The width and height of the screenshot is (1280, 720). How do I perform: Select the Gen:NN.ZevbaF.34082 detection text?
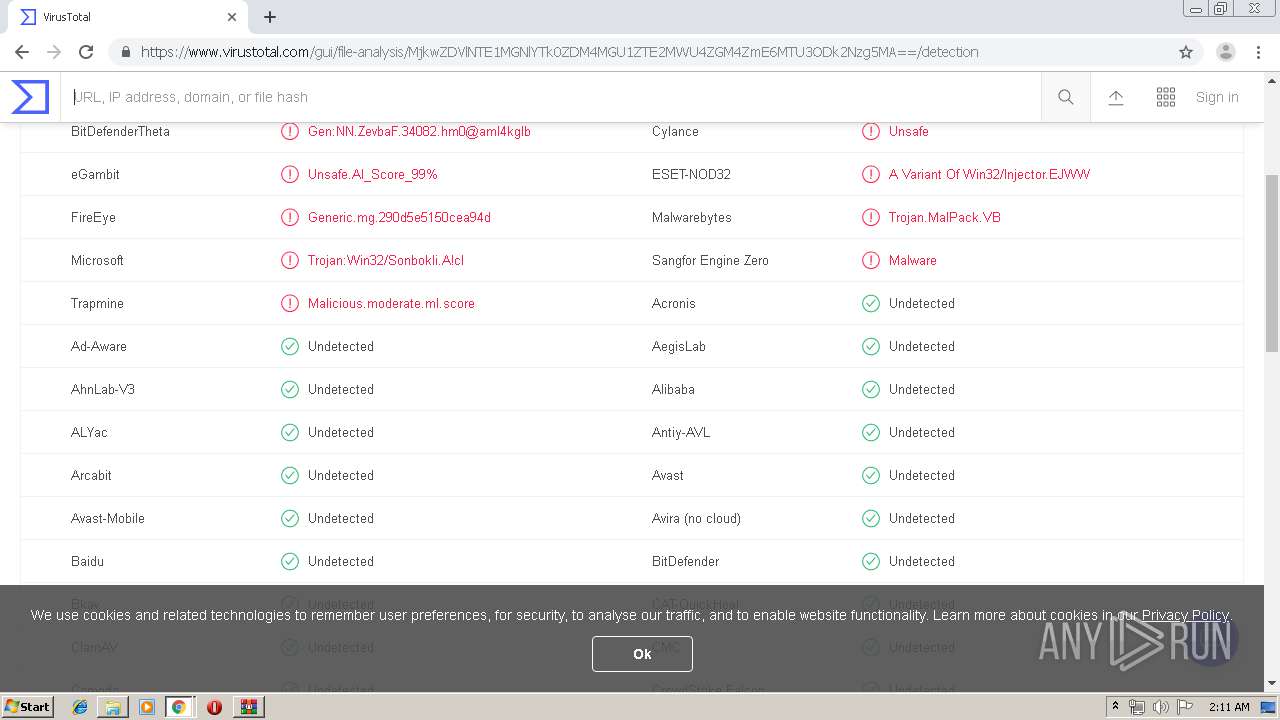pos(419,131)
